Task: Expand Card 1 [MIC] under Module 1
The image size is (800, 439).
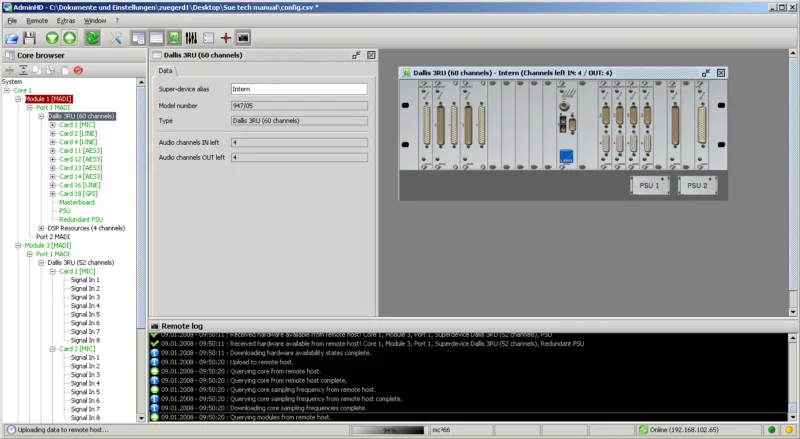Action: [x=53, y=125]
